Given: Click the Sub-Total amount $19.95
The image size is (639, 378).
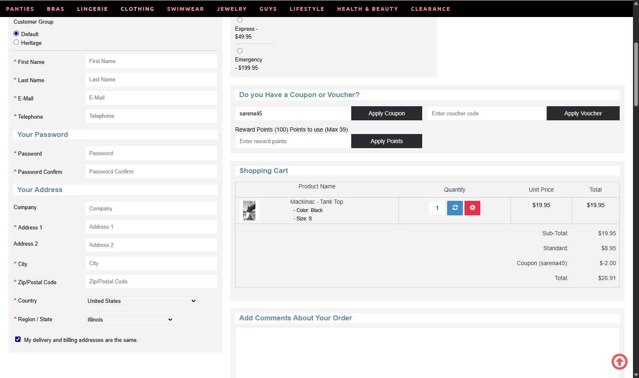Looking at the screenshot, I should click(x=607, y=233).
